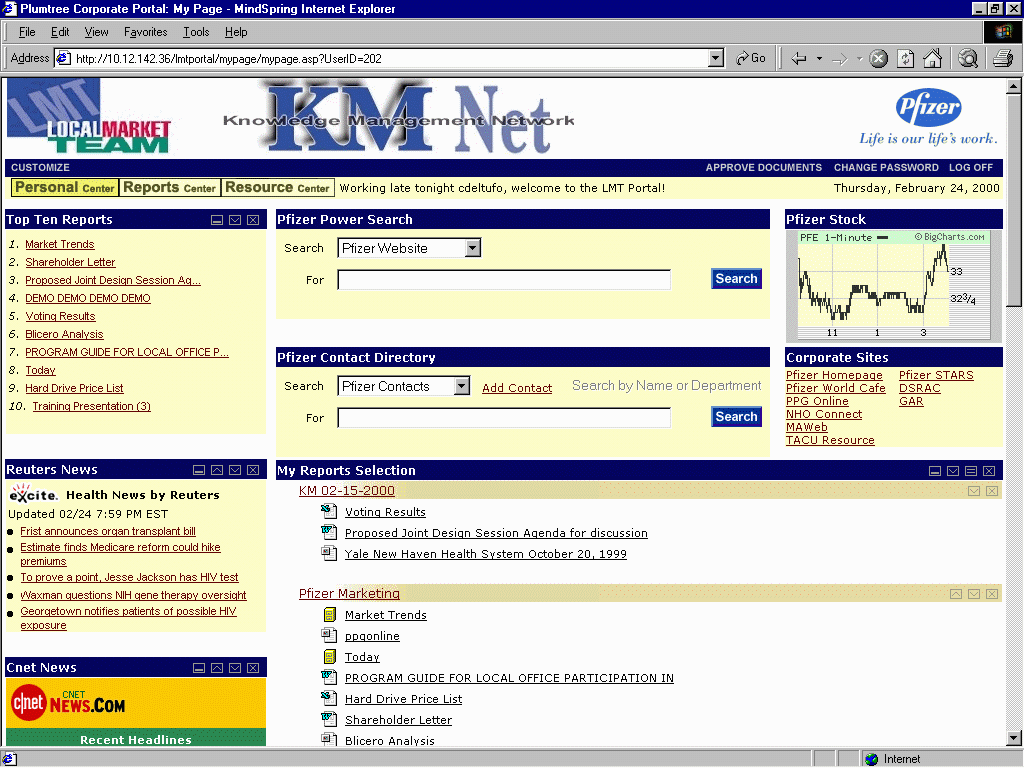Open the KM 02-15-2000 section heading link
Screen dimensions: 1024x768
coord(347,490)
